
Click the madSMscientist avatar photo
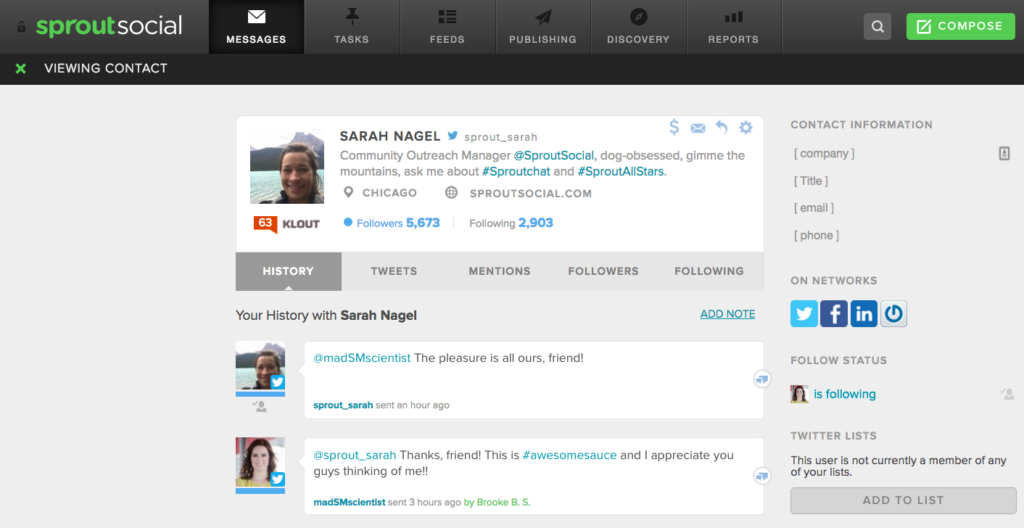point(260,462)
